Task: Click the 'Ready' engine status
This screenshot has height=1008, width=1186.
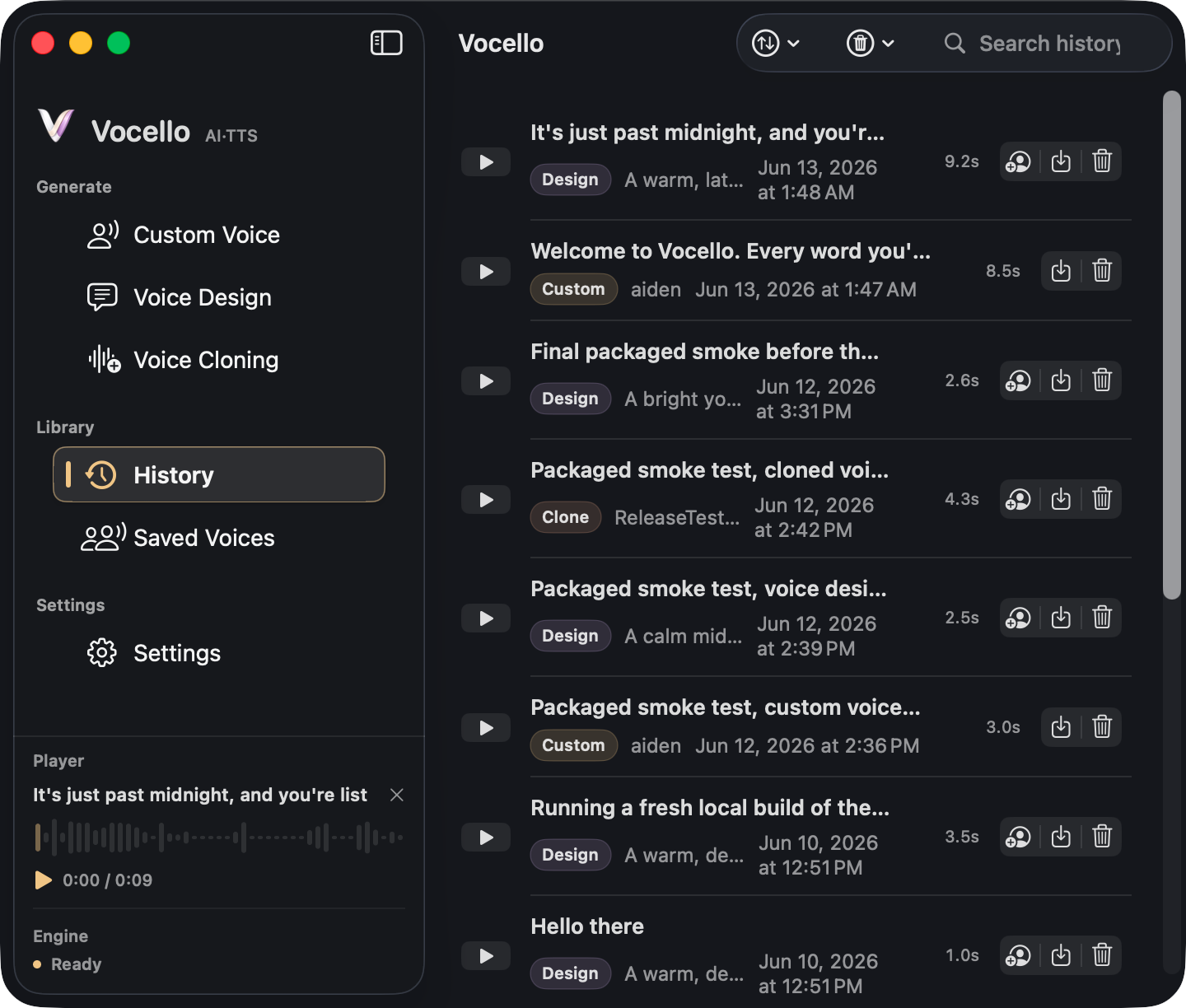Action: click(x=76, y=964)
